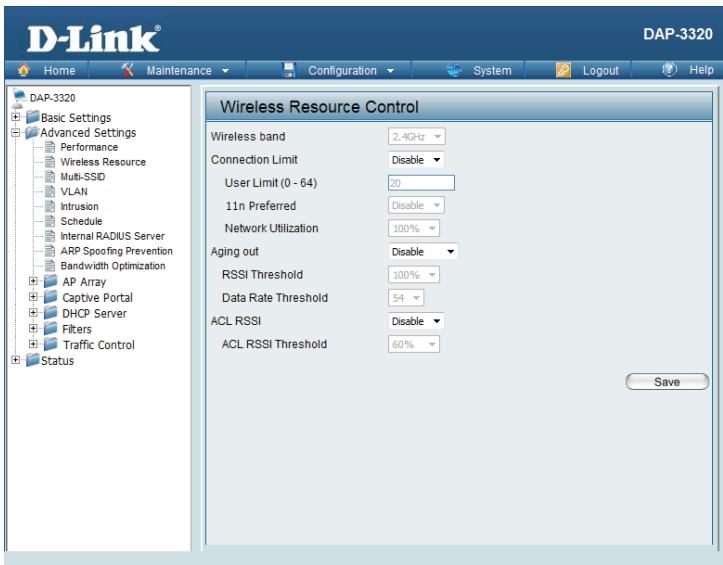
Task: Open Internal RADIUS Server settings page
Action: click(113, 236)
